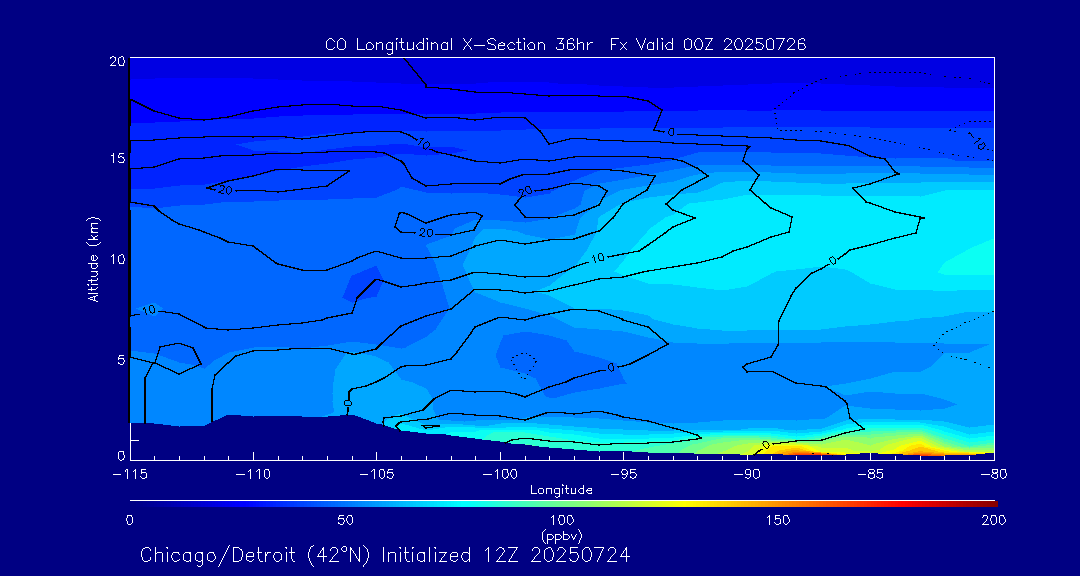This screenshot has width=1080, height=576.
Task: Click the "Altitude (km)" vertical axis label
Action: [94, 259]
